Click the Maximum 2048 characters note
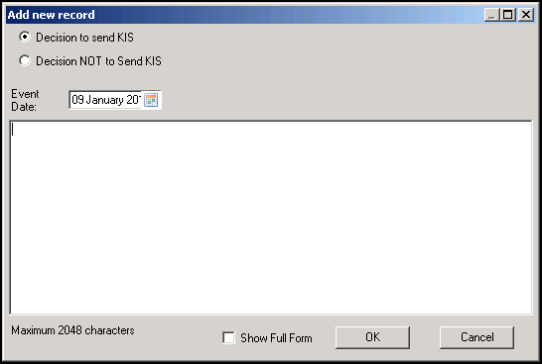 (73, 330)
